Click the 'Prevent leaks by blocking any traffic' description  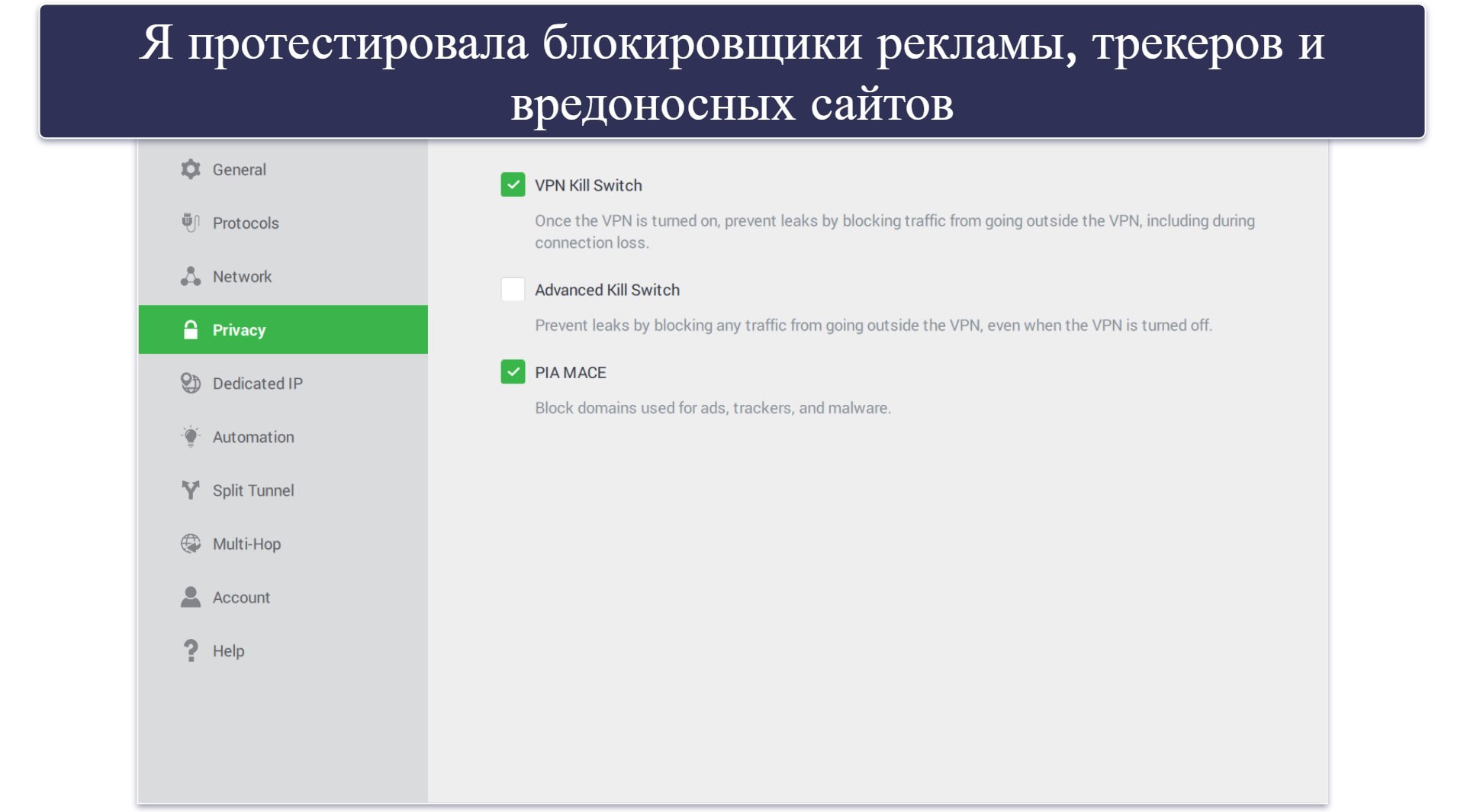874,326
